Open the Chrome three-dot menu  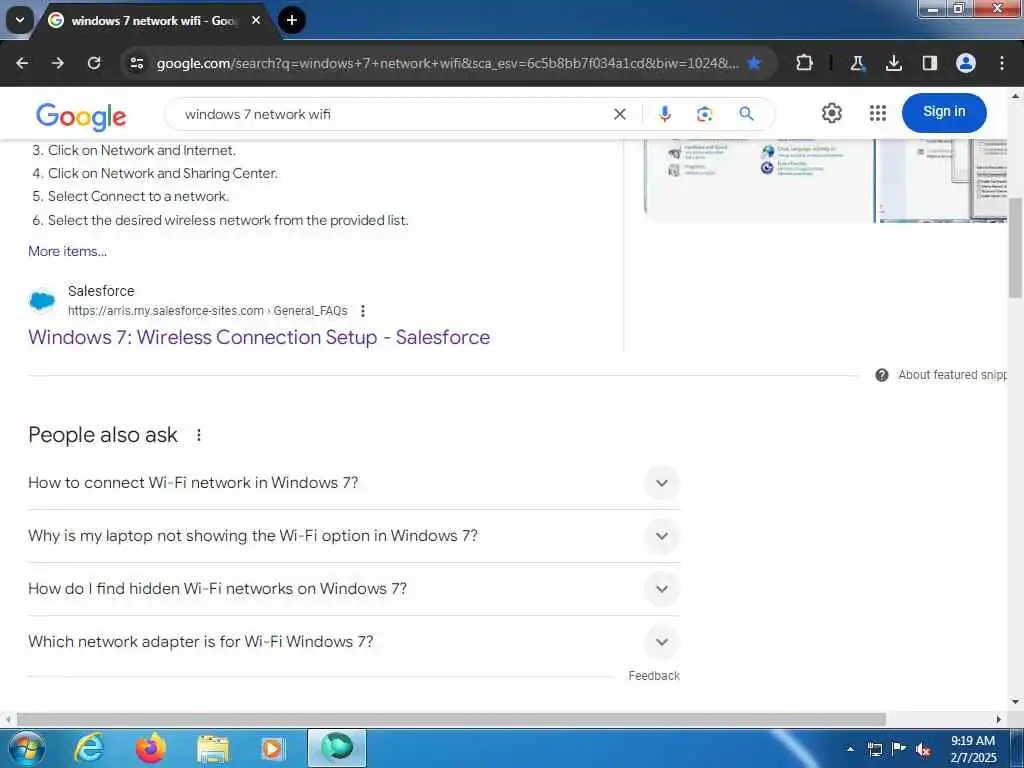[x=1002, y=63]
